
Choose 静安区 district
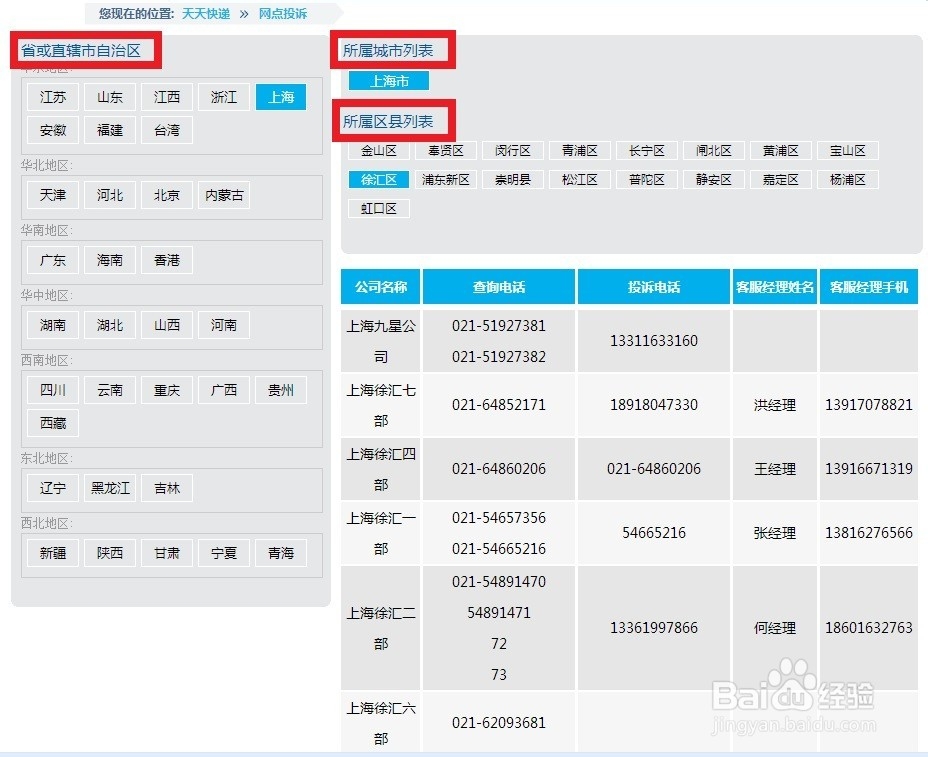714,180
